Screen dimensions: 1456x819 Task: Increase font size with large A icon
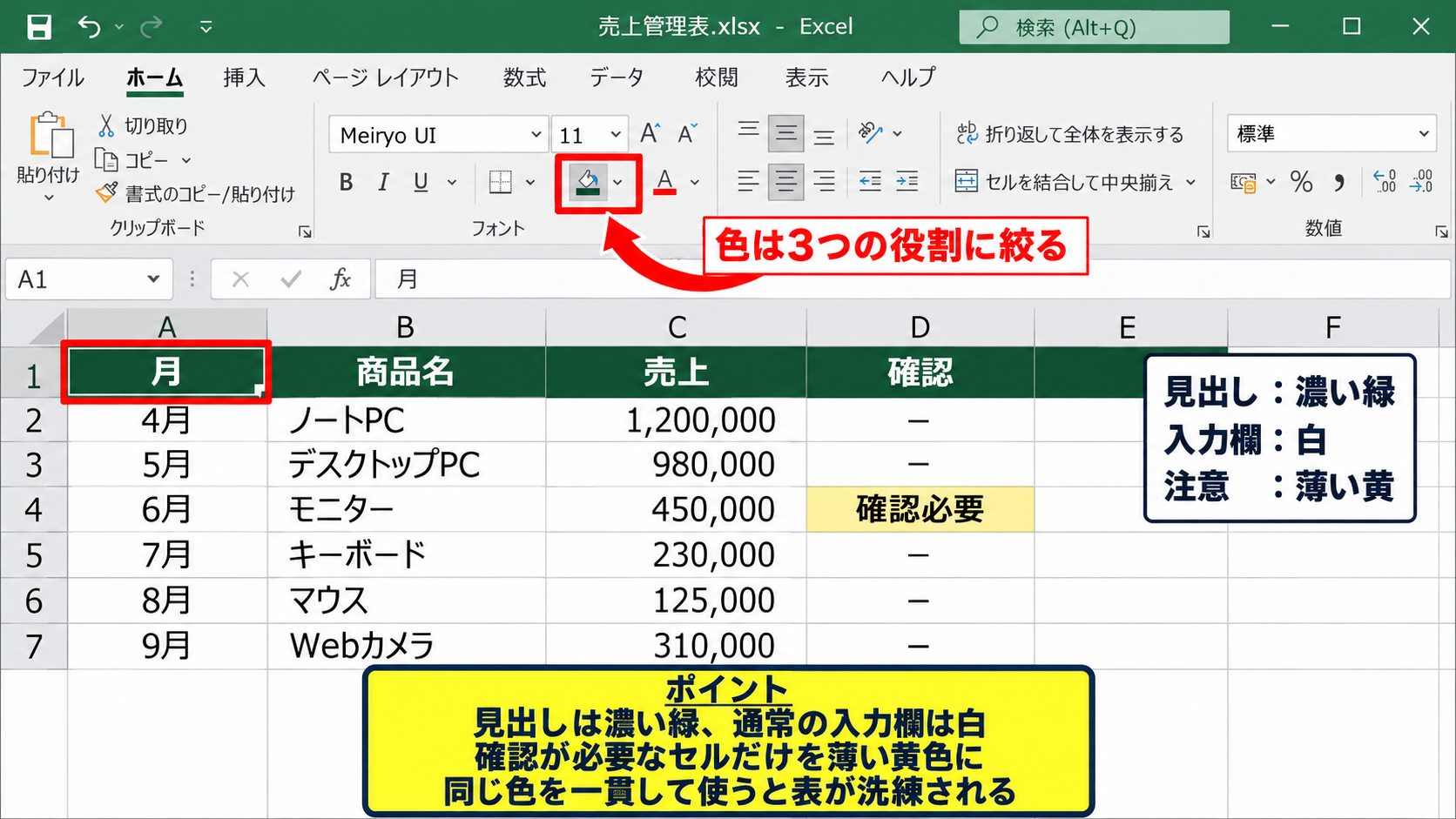click(x=650, y=134)
